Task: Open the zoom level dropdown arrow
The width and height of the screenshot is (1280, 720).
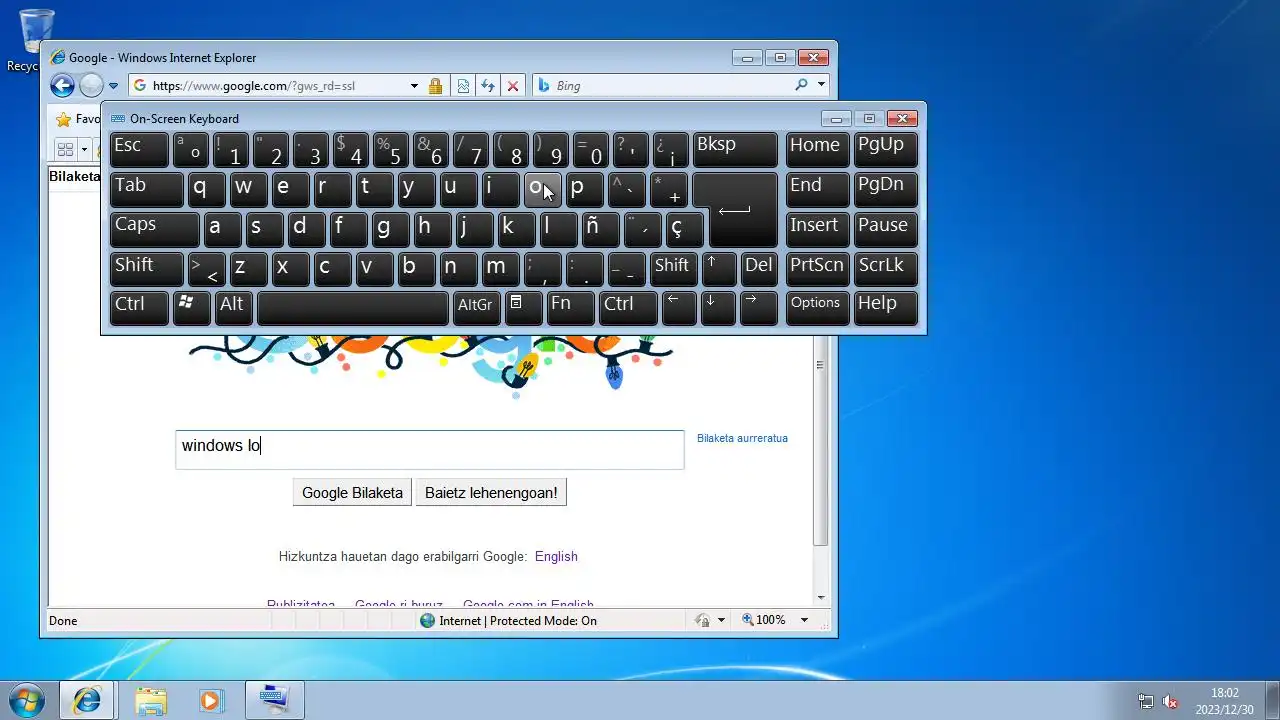Action: click(803, 620)
